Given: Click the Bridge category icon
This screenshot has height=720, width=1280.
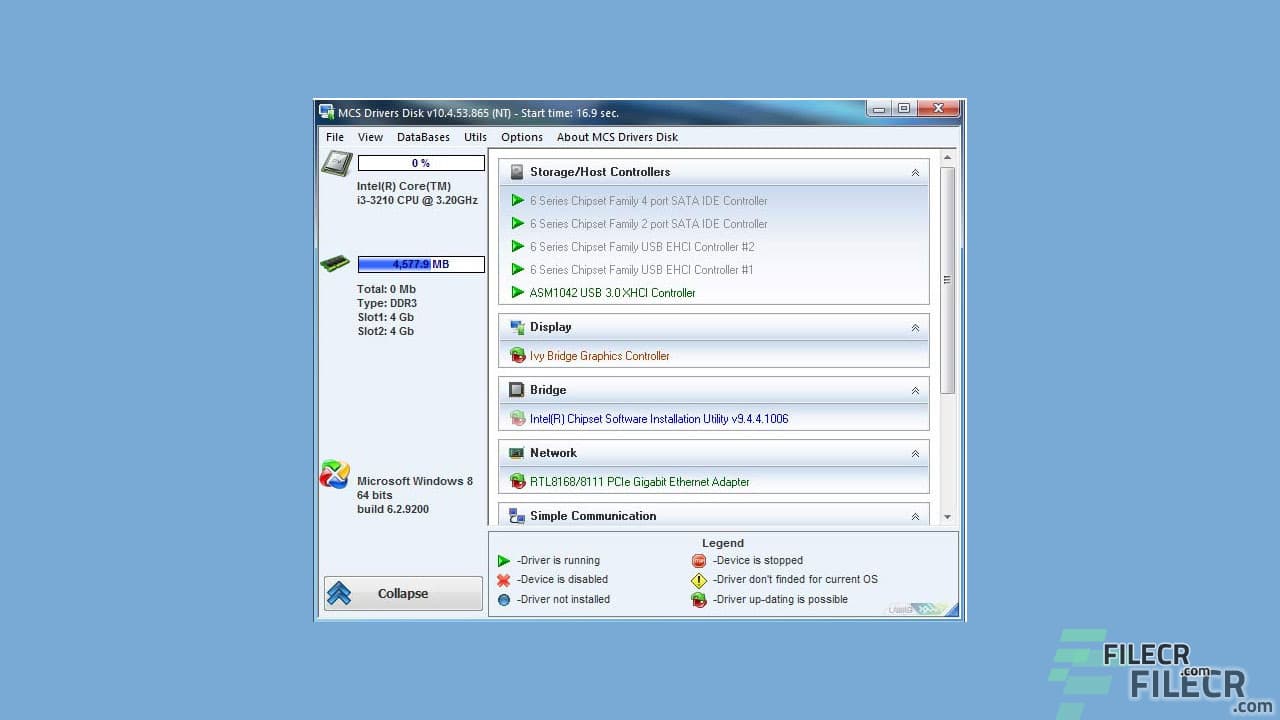Looking at the screenshot, I should (517, 390).
